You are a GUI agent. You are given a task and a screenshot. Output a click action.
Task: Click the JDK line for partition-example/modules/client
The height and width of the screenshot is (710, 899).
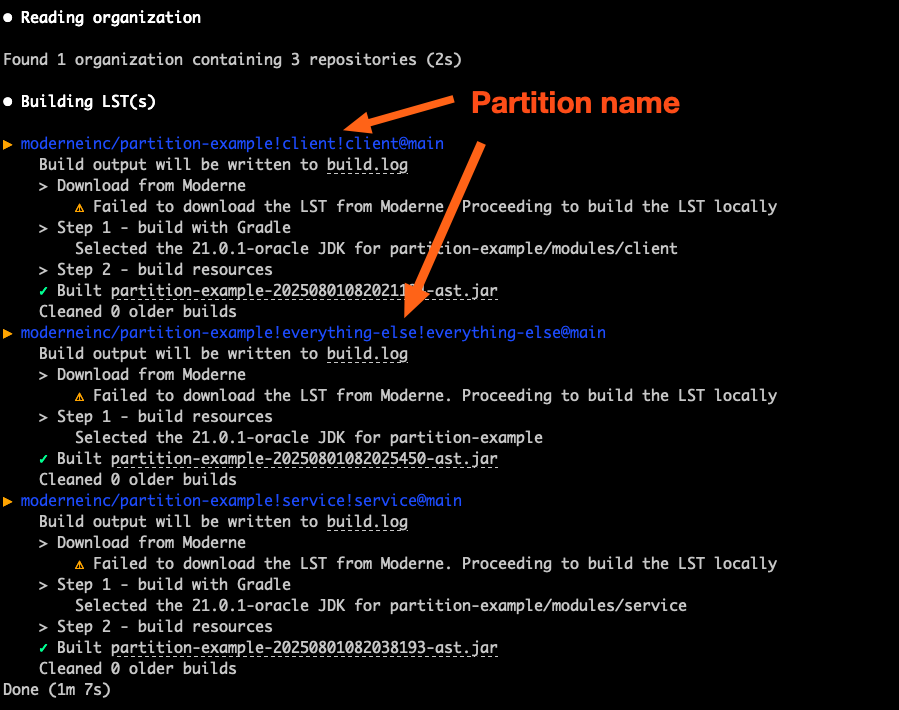pos(376,249)
